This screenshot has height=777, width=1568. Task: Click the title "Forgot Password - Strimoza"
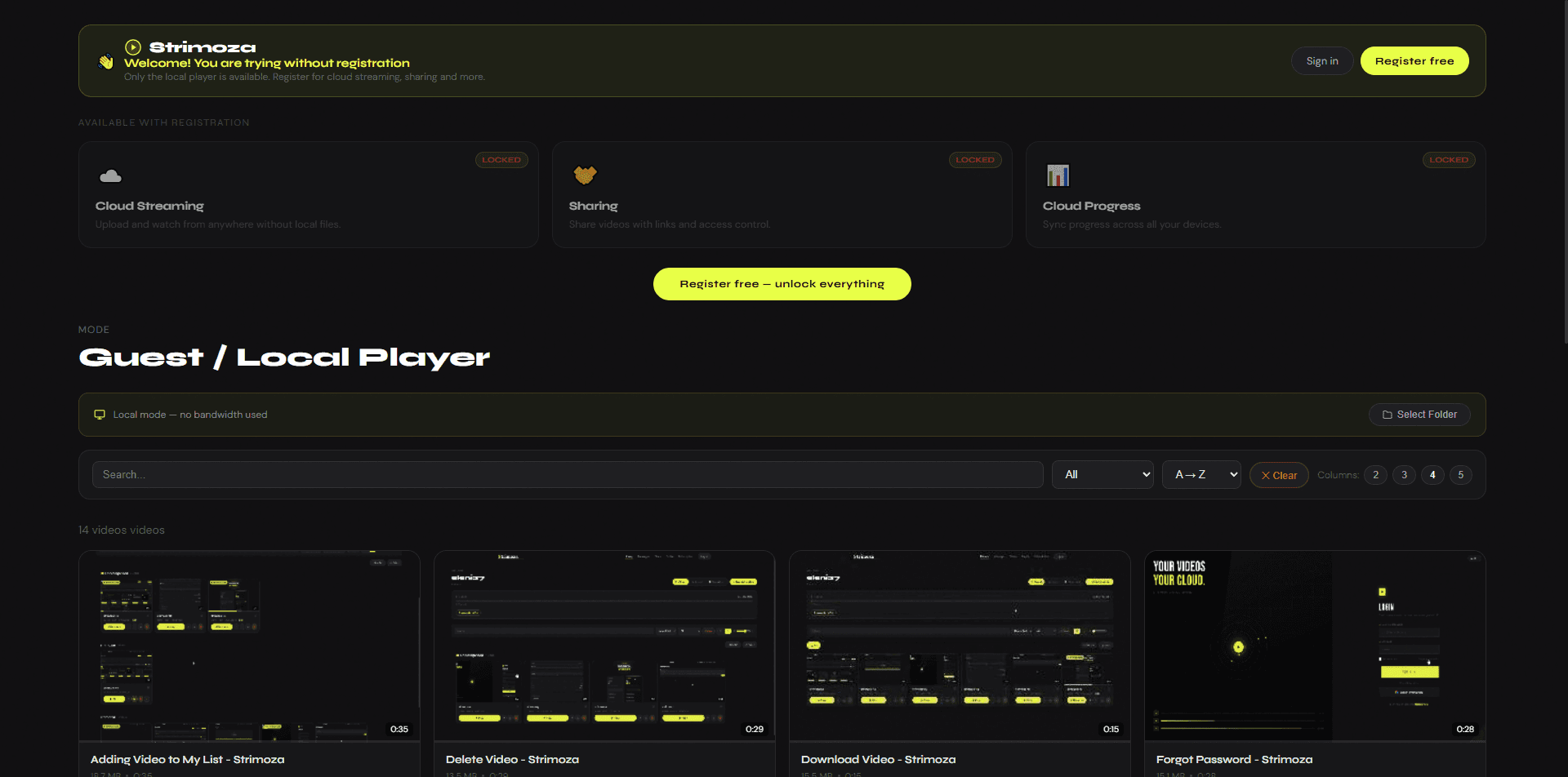click(x=1234, y=760)
